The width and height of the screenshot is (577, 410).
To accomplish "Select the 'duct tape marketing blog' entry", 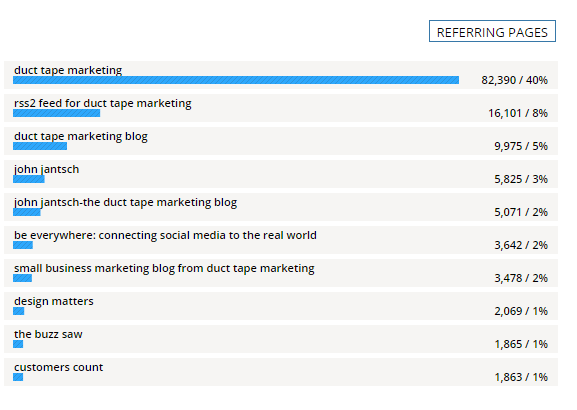I will point(81,136).
